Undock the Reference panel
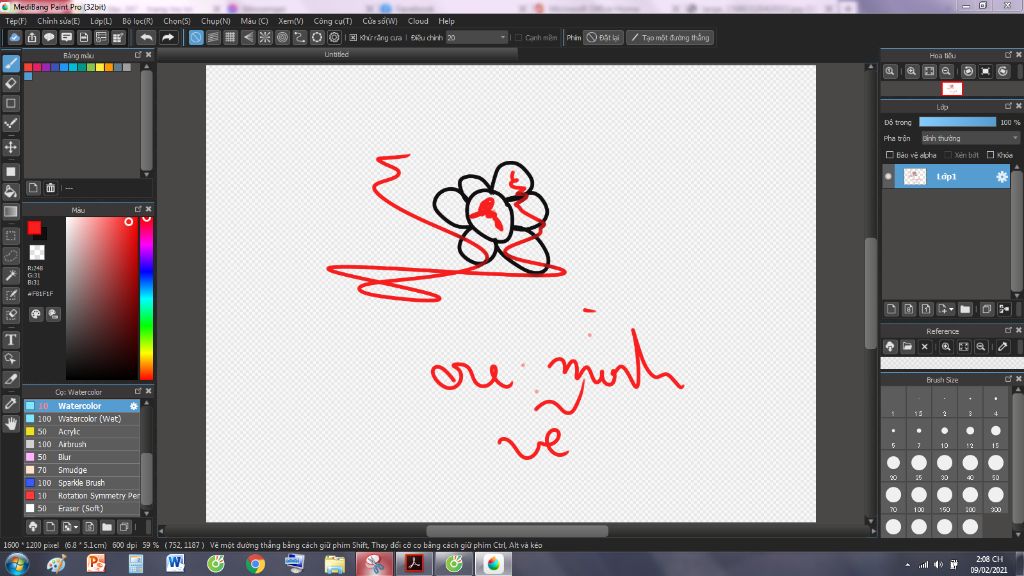The image size is (1024, 576). point(1008,330)
